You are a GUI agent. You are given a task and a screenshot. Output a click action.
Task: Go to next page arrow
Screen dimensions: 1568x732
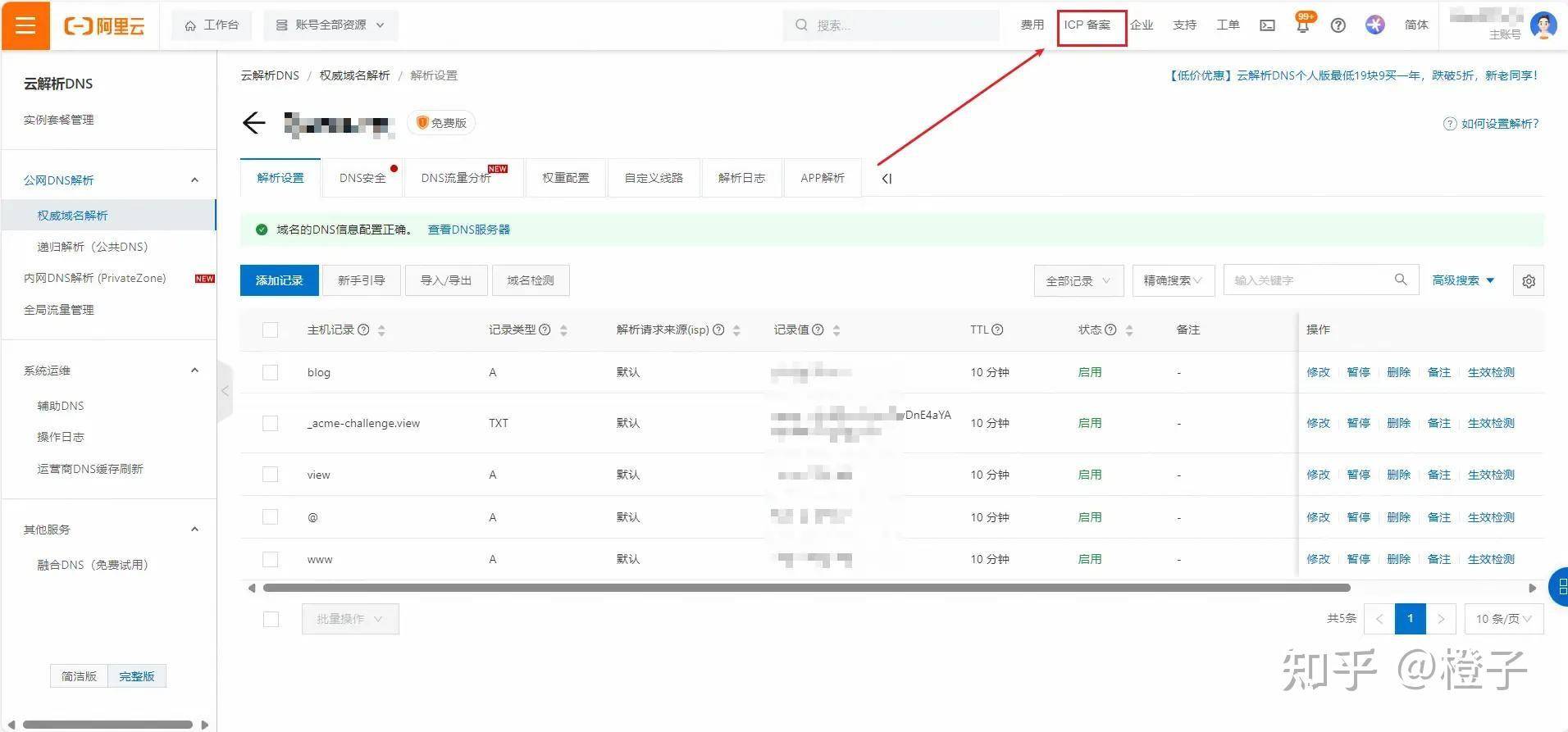(1441, 619)
